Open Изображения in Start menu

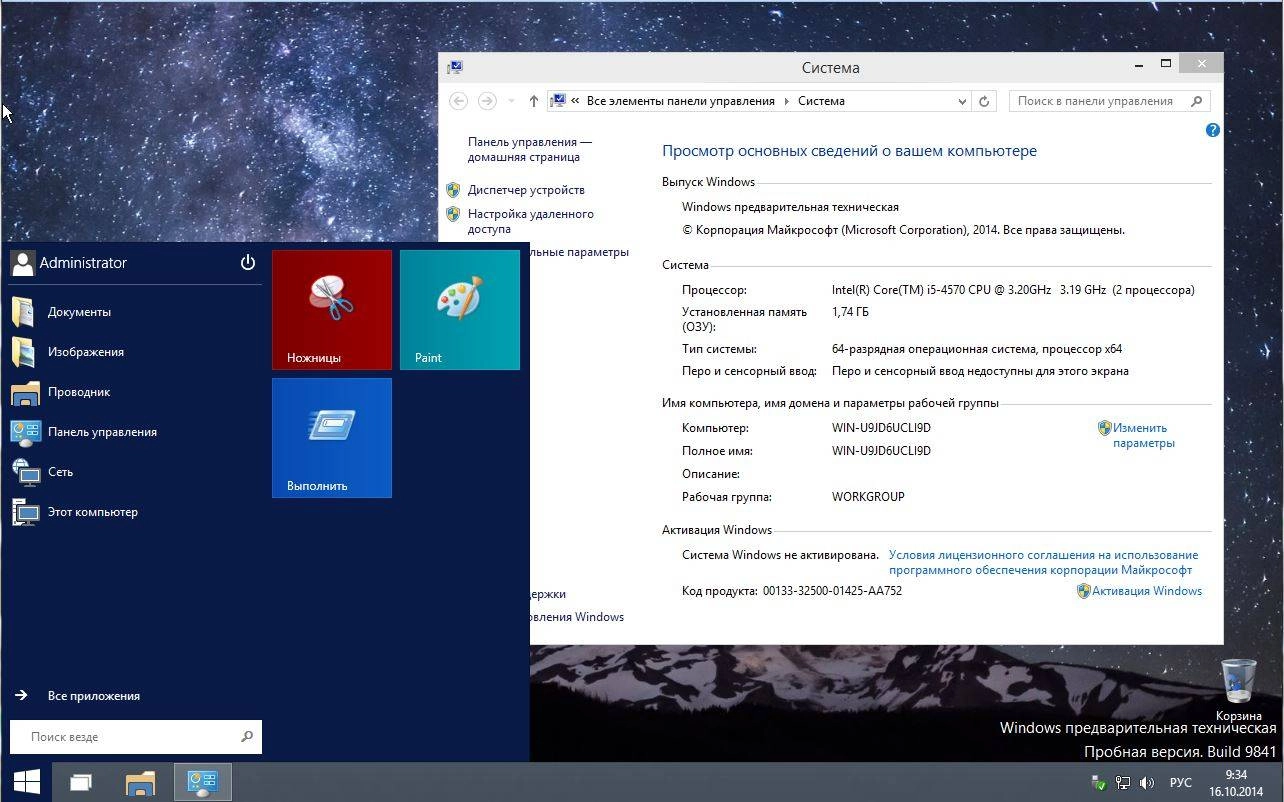[x=136, y=352]
